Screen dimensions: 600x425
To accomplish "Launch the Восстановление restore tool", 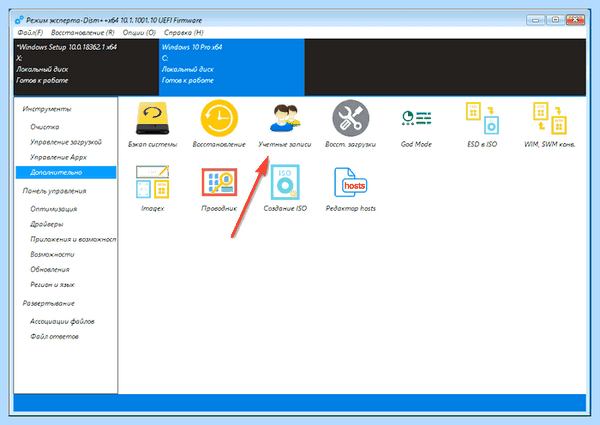I will [219, 124].
